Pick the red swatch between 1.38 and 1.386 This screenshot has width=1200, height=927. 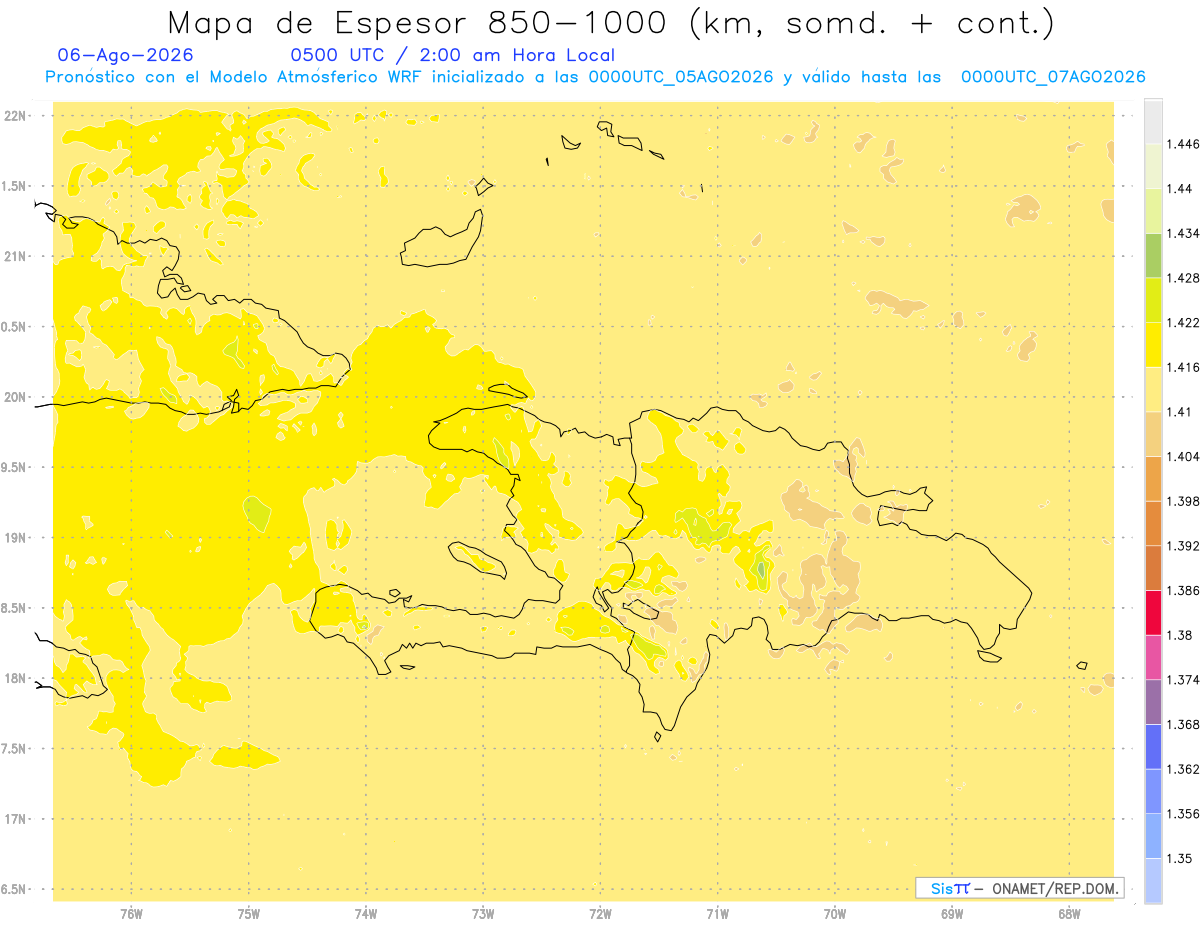pyautogui.click(x=1153, y=612)
